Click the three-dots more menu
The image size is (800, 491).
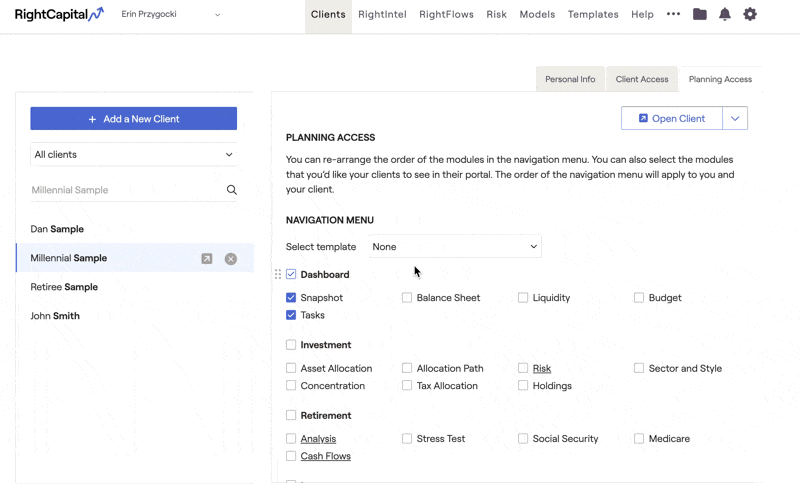[x=673, y=14]
